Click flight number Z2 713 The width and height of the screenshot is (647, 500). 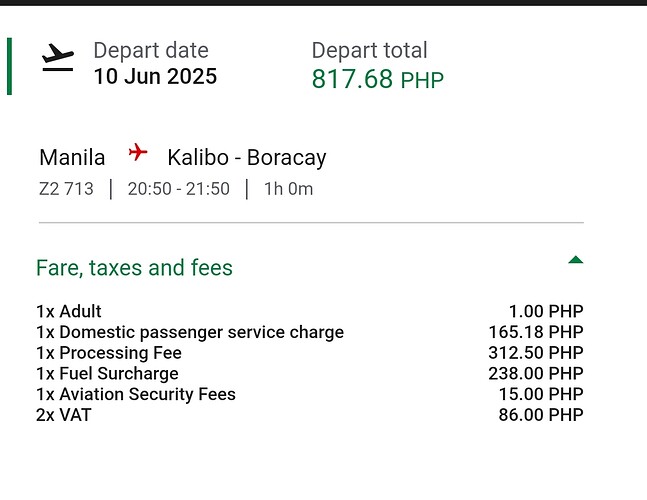[66, 189]
